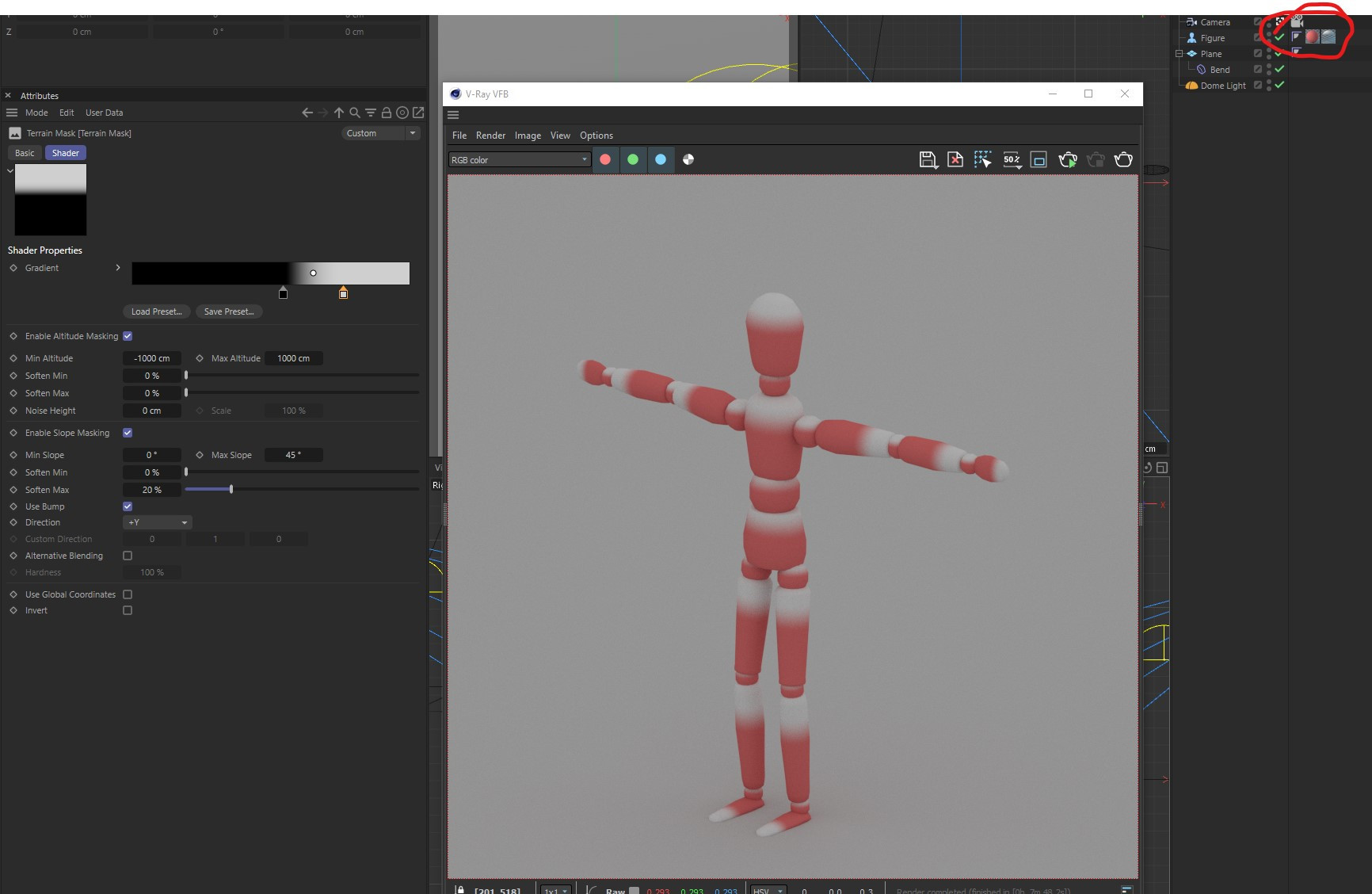The height and width of the screenshot is (894, 1372).
Task: Click the slope Soften Max slider
Action: tap(302, 490)
